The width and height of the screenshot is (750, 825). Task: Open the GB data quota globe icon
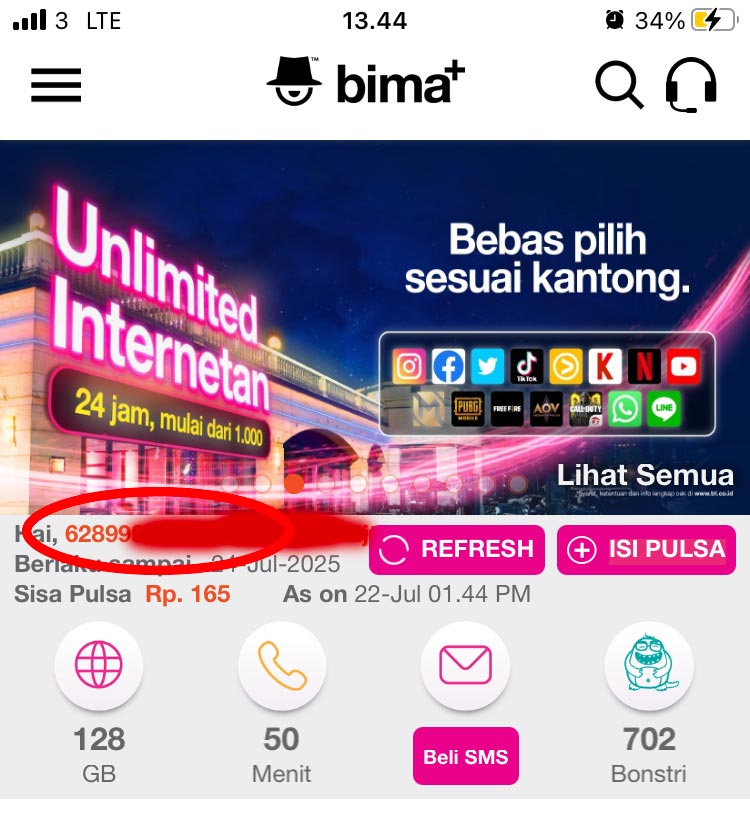[98, 666]
